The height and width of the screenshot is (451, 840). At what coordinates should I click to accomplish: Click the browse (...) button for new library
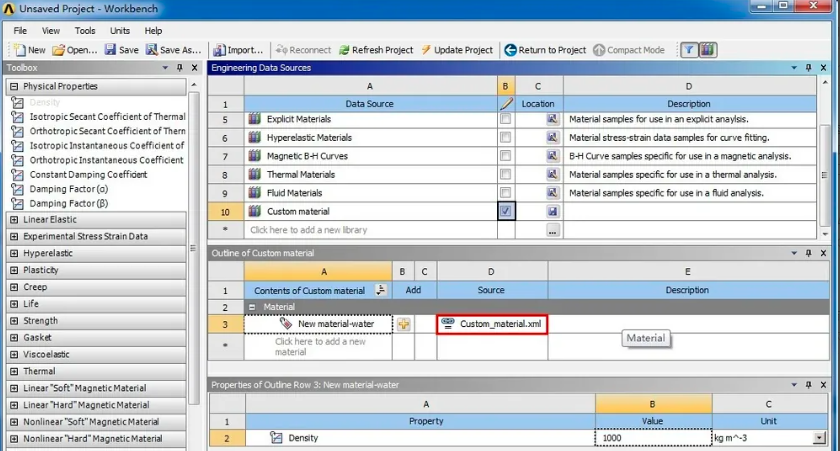[552, 230]
